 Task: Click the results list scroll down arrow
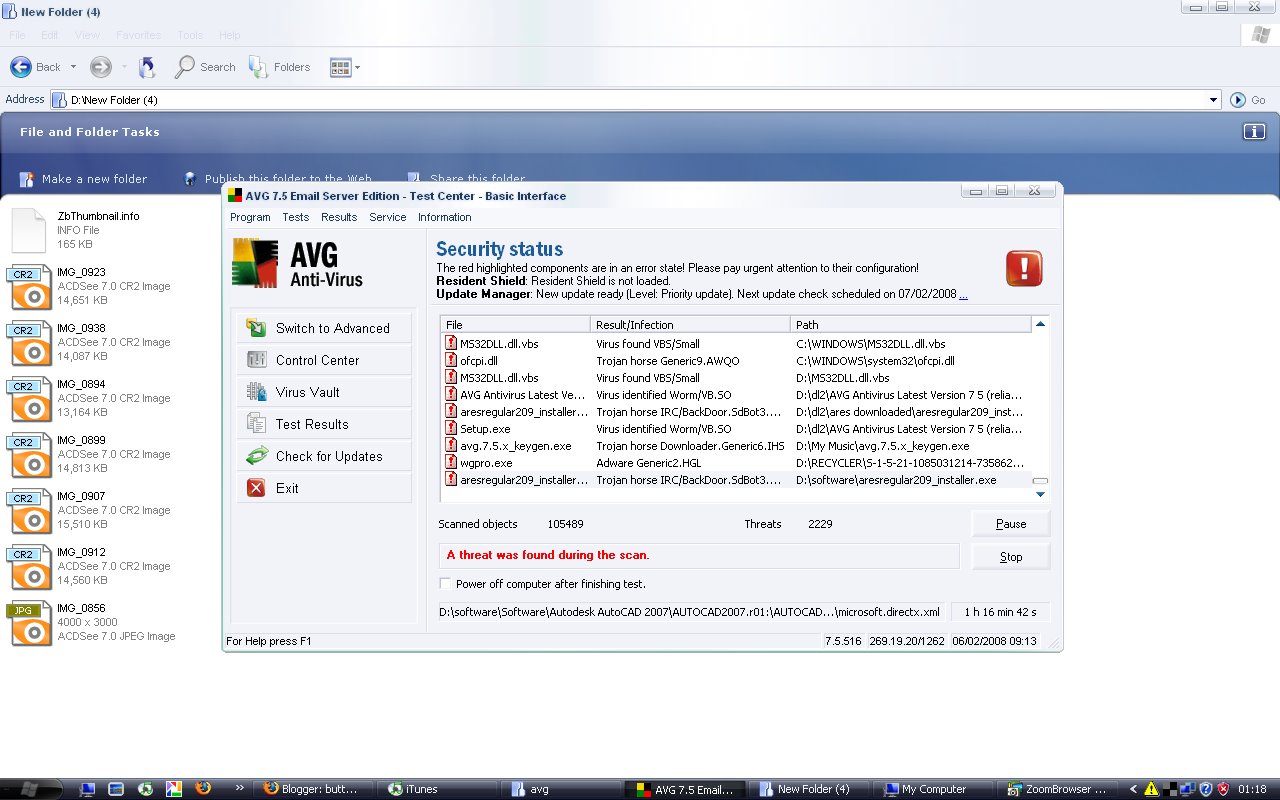1040,494
